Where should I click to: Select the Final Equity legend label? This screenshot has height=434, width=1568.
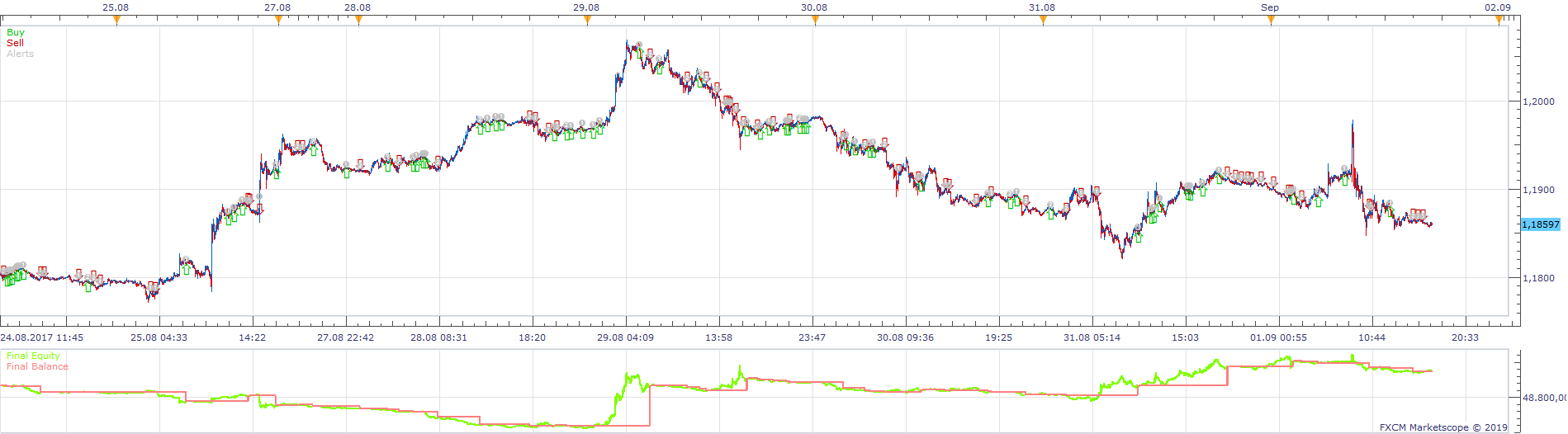[33, 356]
